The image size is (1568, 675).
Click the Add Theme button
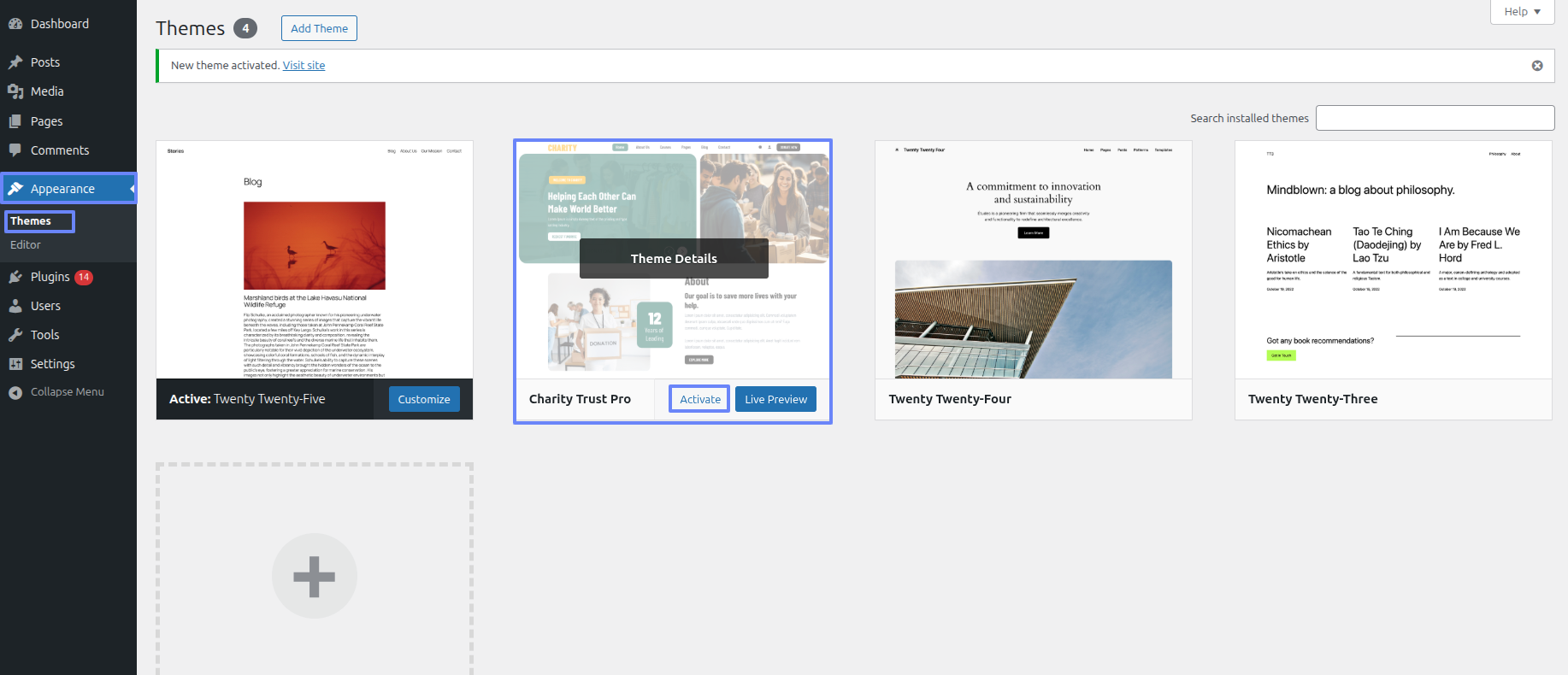[319, 28]
